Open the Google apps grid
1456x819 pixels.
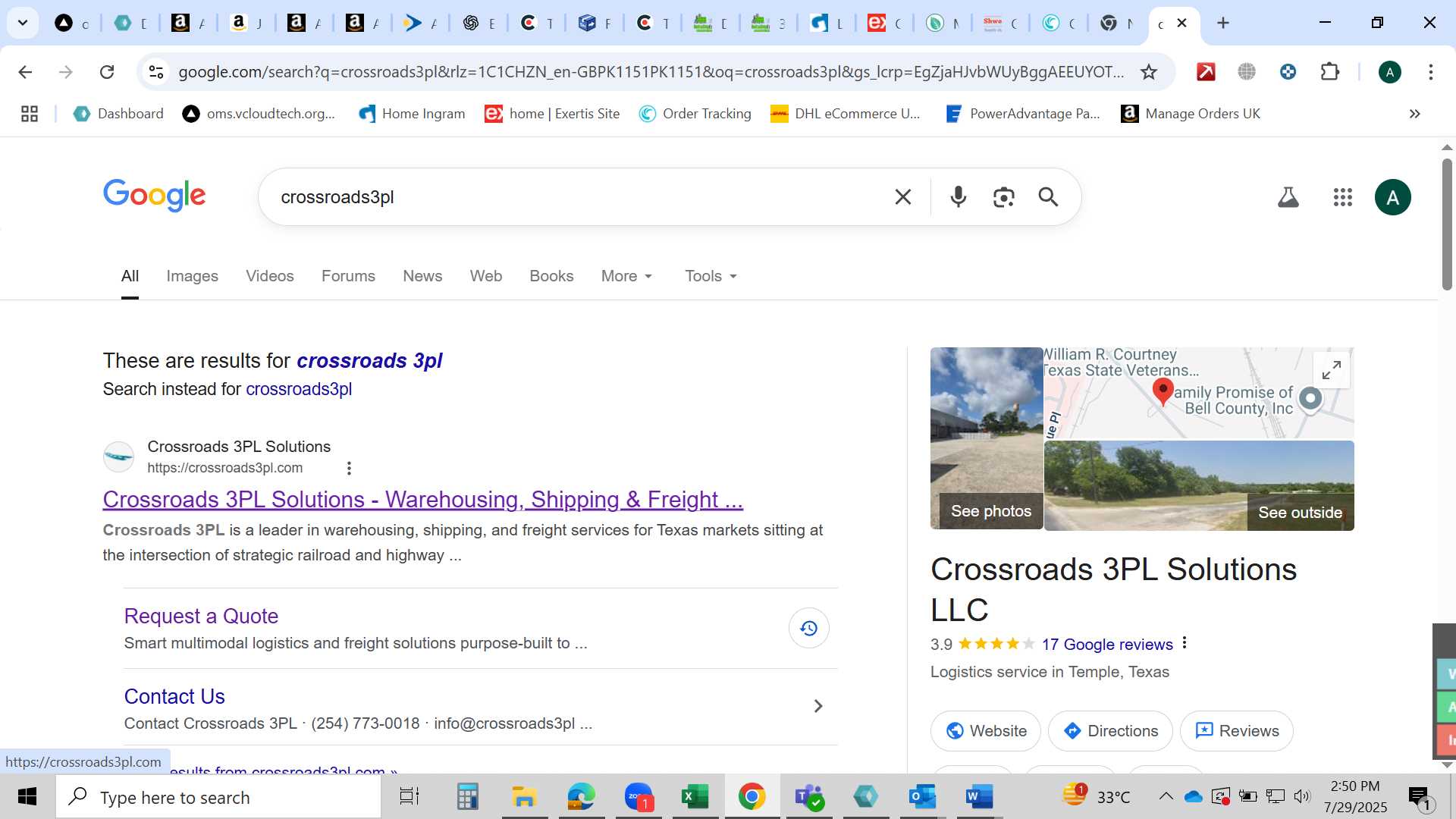[1342, 197]
